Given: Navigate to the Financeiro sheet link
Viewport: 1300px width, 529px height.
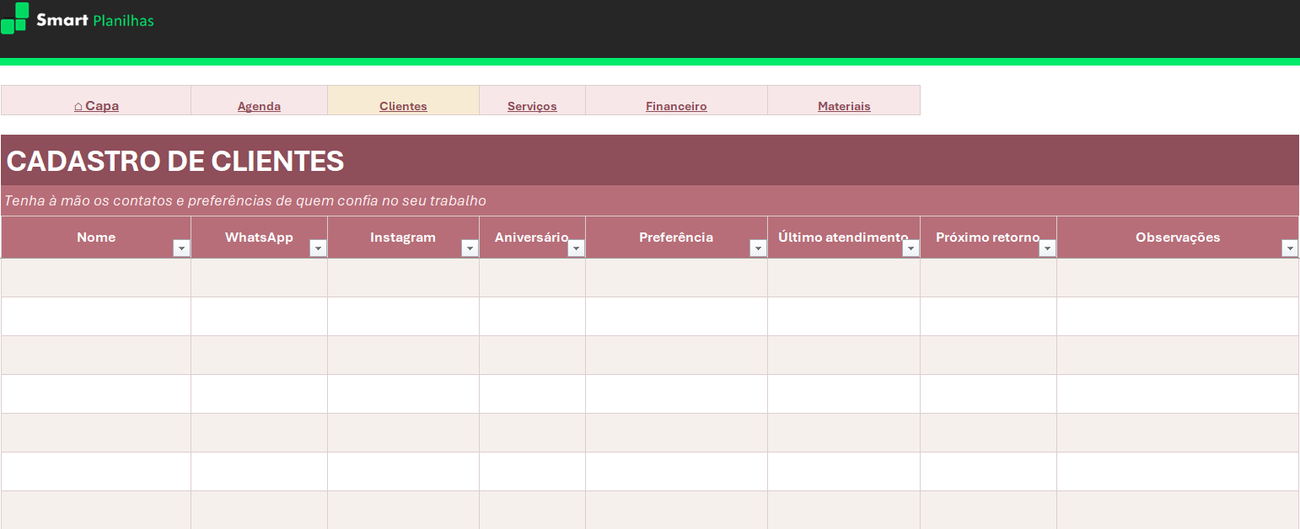Looking at the screenshot, I should click(676, 106).
